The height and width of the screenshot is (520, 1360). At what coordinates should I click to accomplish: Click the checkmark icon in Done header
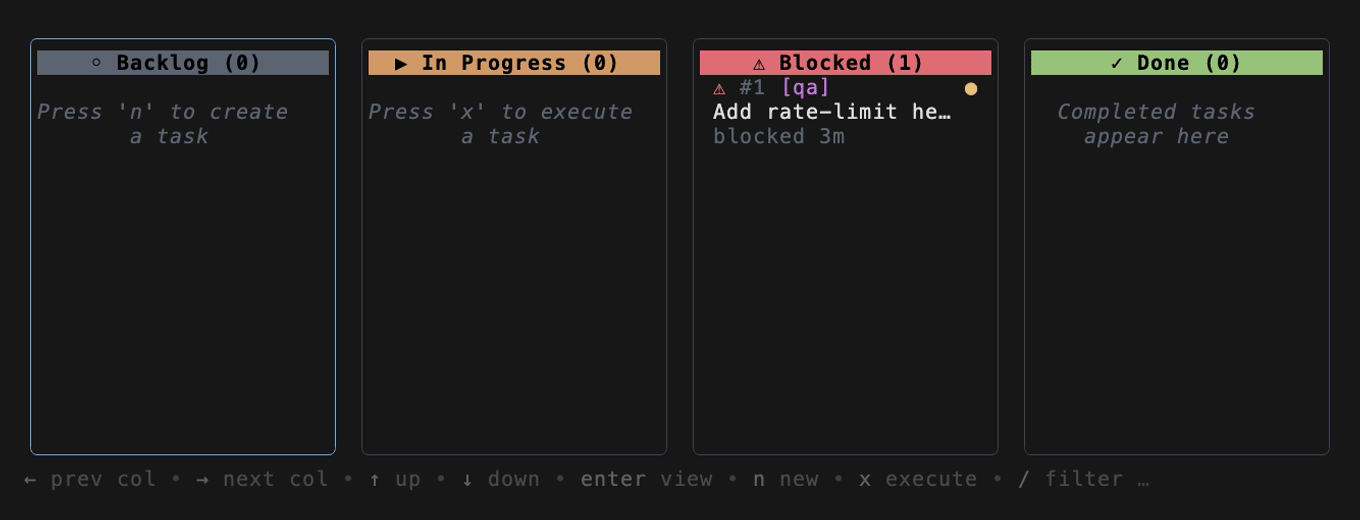pos(1117,63)
